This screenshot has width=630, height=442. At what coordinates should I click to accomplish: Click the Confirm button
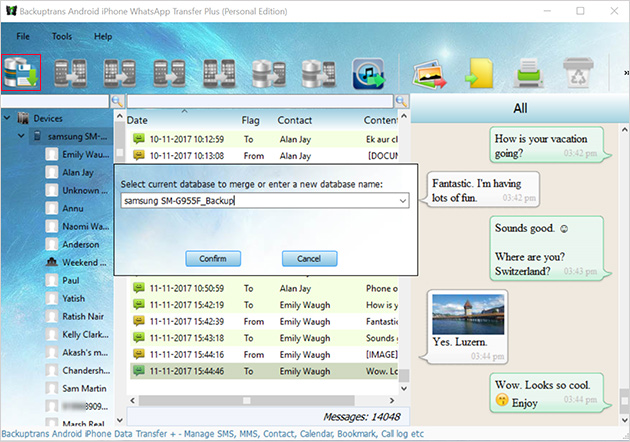(213, 259)
